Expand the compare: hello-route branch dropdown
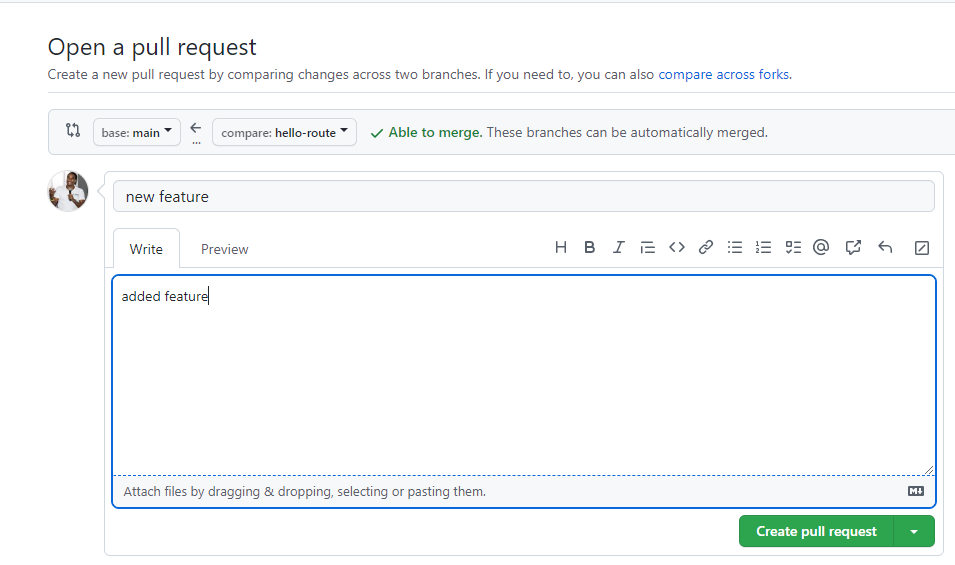Viewport: 955px width, 565px height. (284, 133)
